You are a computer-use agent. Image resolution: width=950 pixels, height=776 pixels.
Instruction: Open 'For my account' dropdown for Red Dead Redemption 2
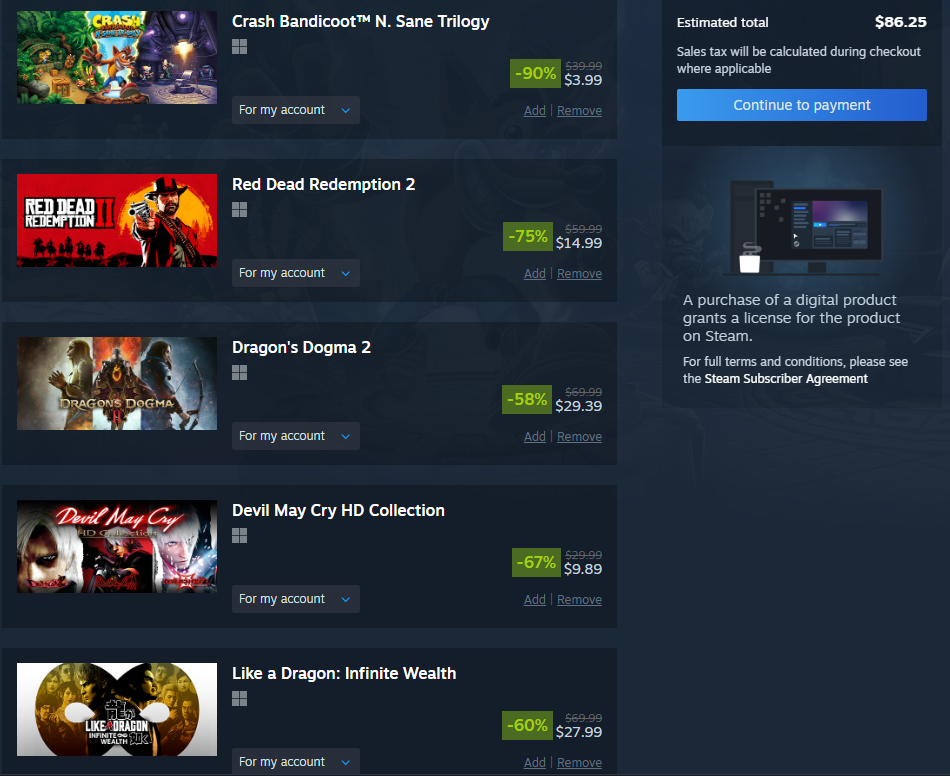tap(296, 273)
